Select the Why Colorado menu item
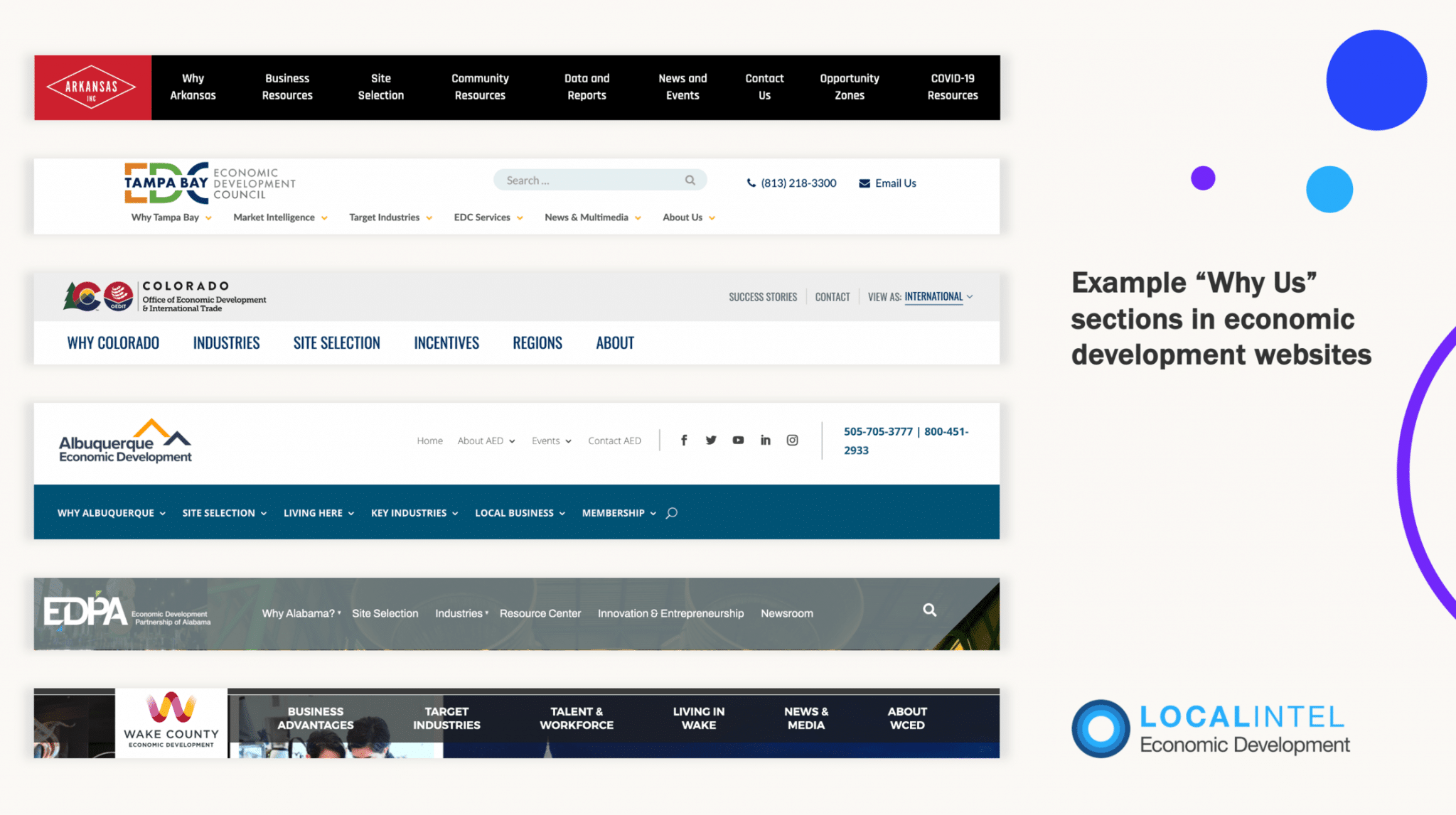 113,343
